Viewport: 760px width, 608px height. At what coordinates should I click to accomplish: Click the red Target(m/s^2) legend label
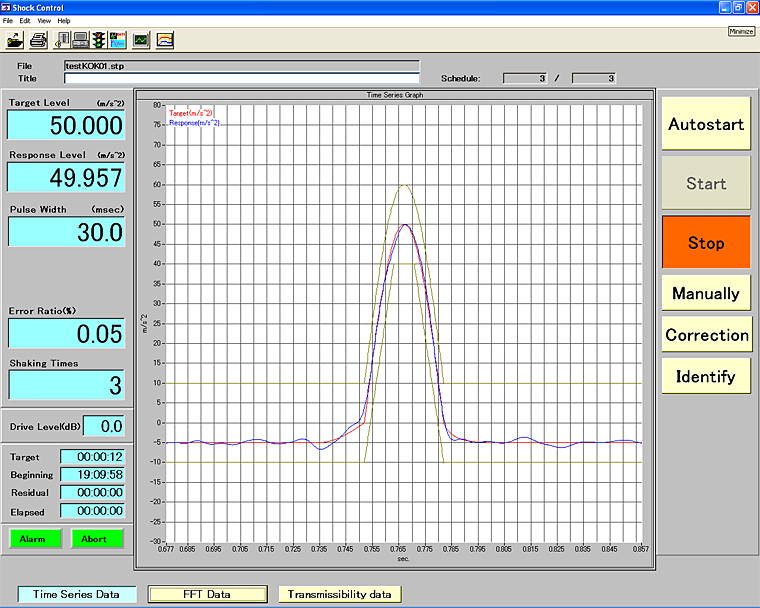click(190, 113)
